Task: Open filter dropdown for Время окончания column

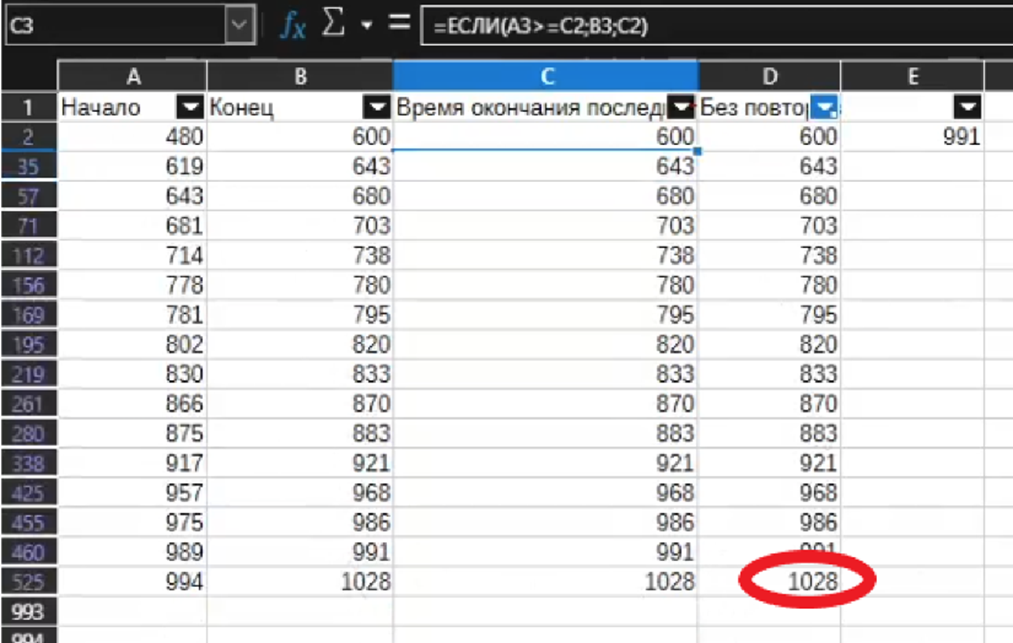Action: (681, 108)
